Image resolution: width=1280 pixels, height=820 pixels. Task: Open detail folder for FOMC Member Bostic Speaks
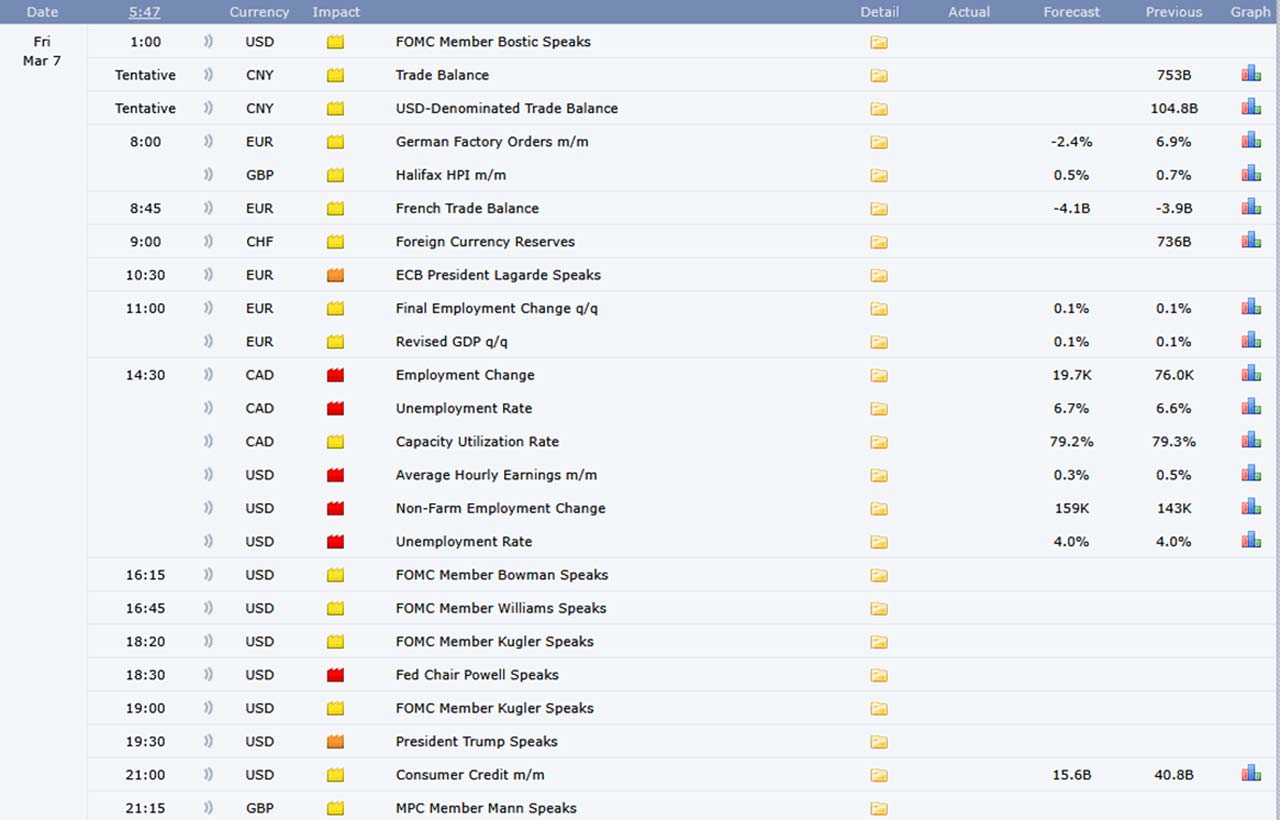point(879,42)
